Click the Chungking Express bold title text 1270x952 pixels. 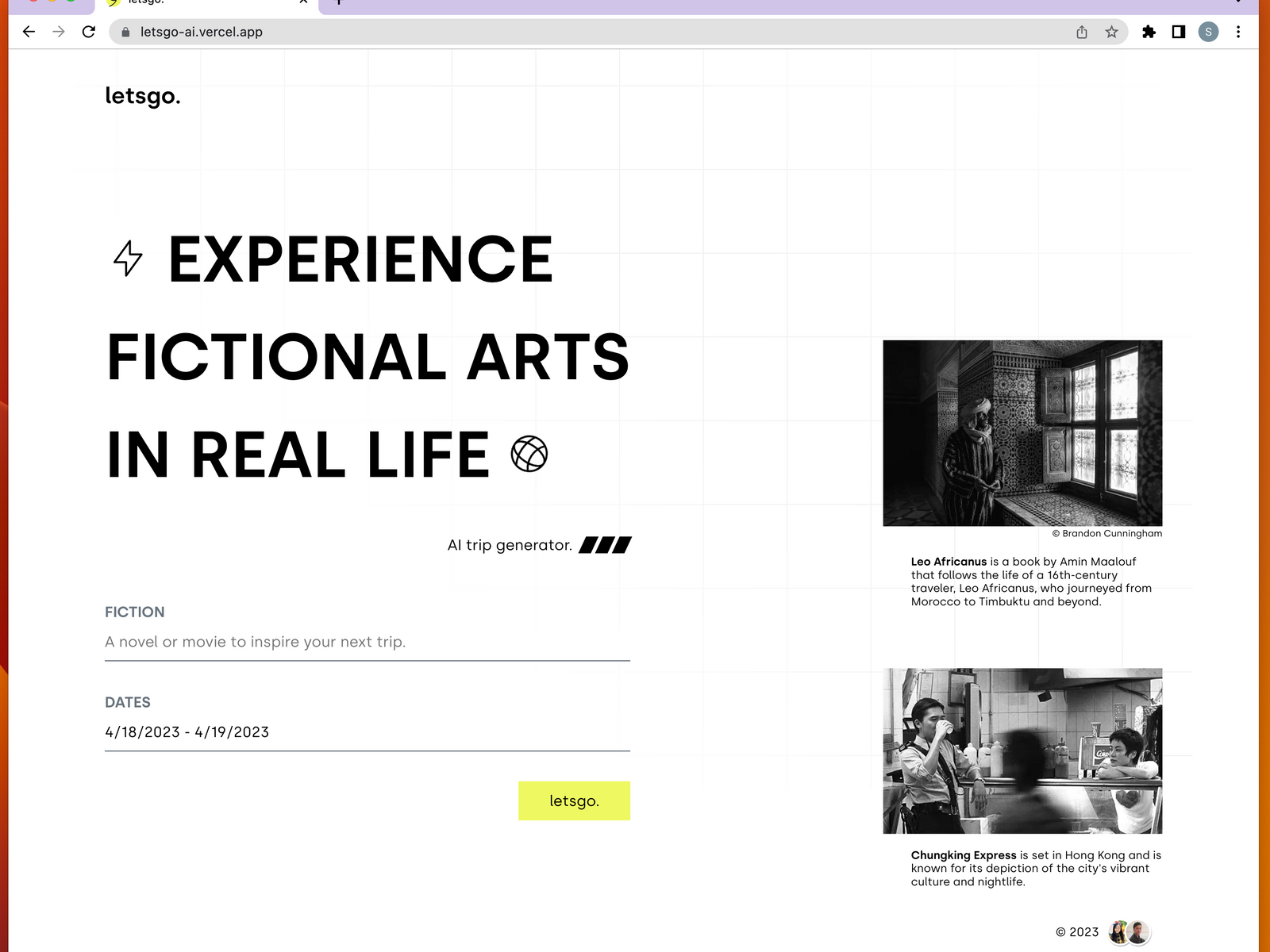click(x=964, y=855)
